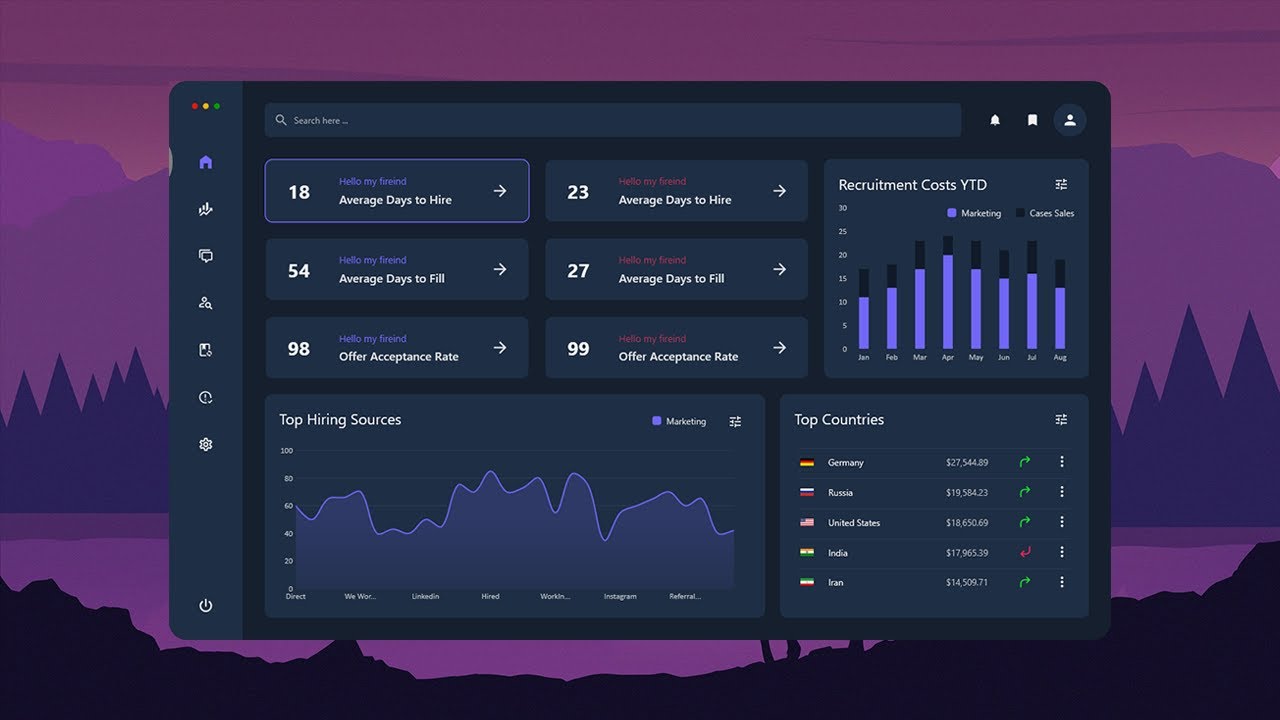Open the user search sidebar icon
This screenshot has width=1280, height=720.
(205, 303)
